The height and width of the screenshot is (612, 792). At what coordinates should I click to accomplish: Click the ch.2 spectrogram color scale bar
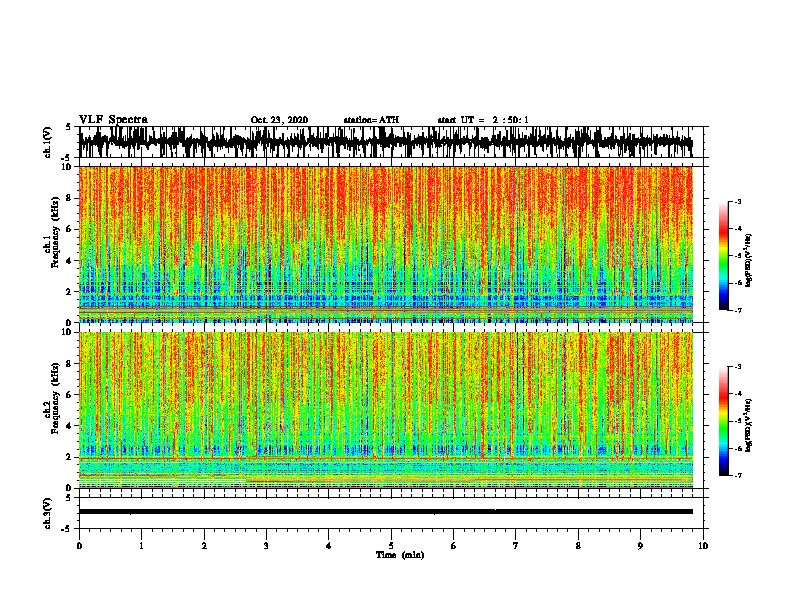click(723, 421)
